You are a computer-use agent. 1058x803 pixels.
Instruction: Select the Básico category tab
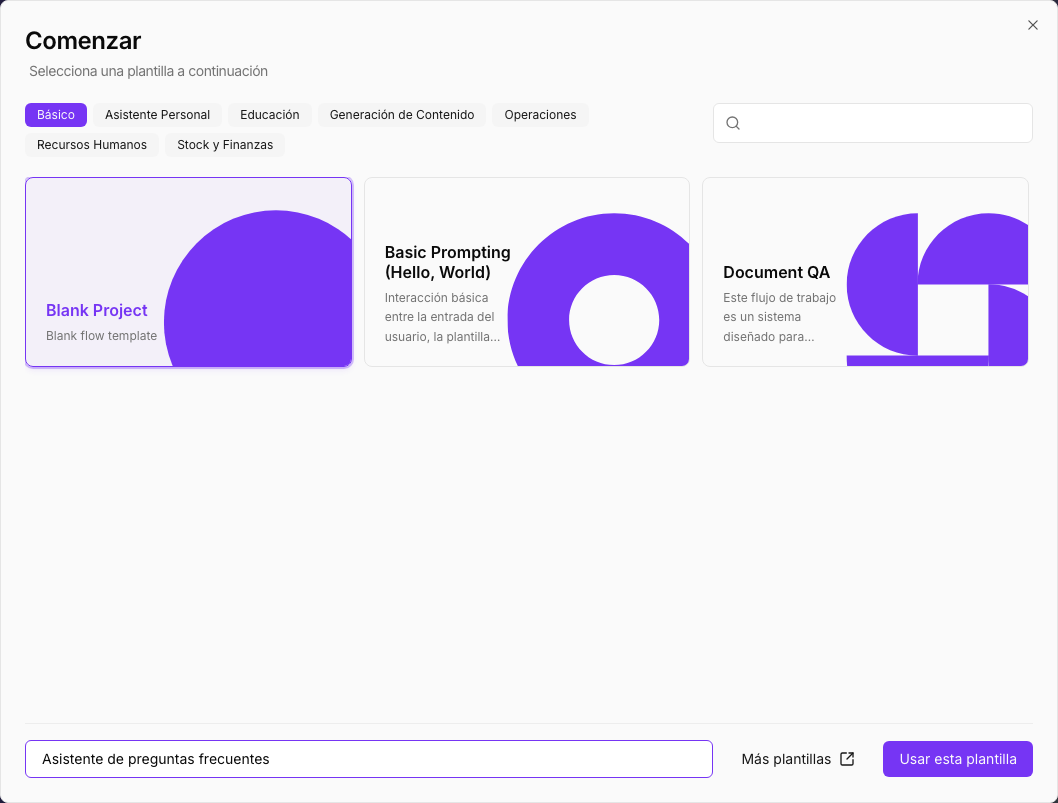click(56, 115)
